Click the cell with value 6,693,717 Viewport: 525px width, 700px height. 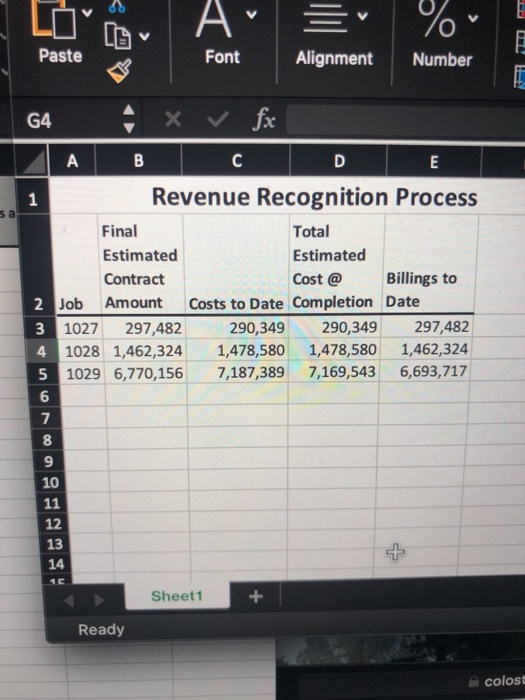pyautogui.click(x=425, y=371)
